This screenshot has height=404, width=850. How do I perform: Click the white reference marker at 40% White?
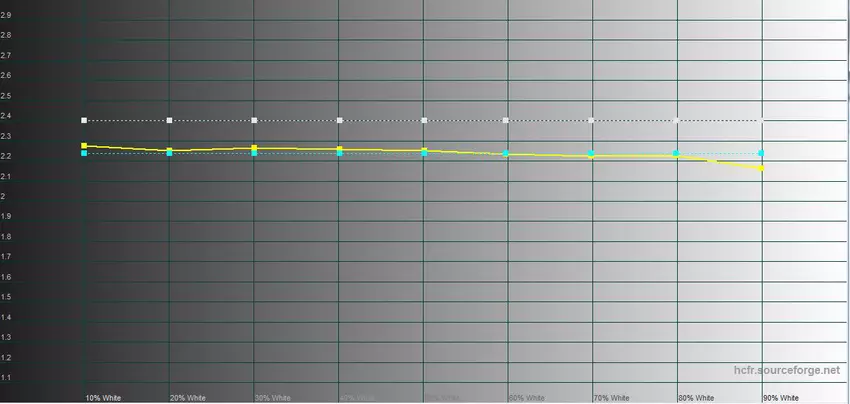pos(340,120)
